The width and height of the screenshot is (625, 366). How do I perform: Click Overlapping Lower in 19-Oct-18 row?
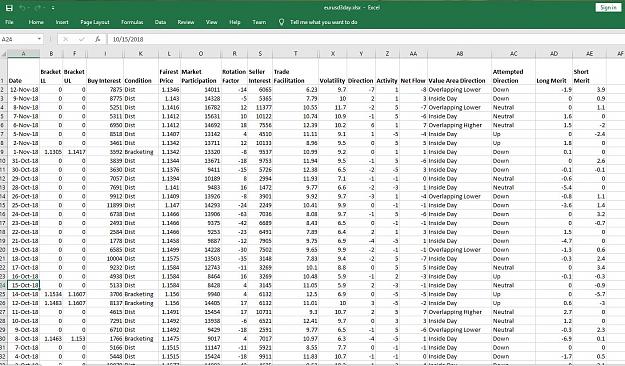click(x=460, y=250)
